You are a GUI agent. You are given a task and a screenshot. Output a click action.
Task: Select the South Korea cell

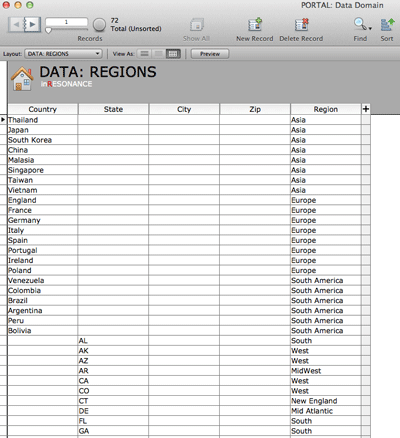[x=43, y=140]
